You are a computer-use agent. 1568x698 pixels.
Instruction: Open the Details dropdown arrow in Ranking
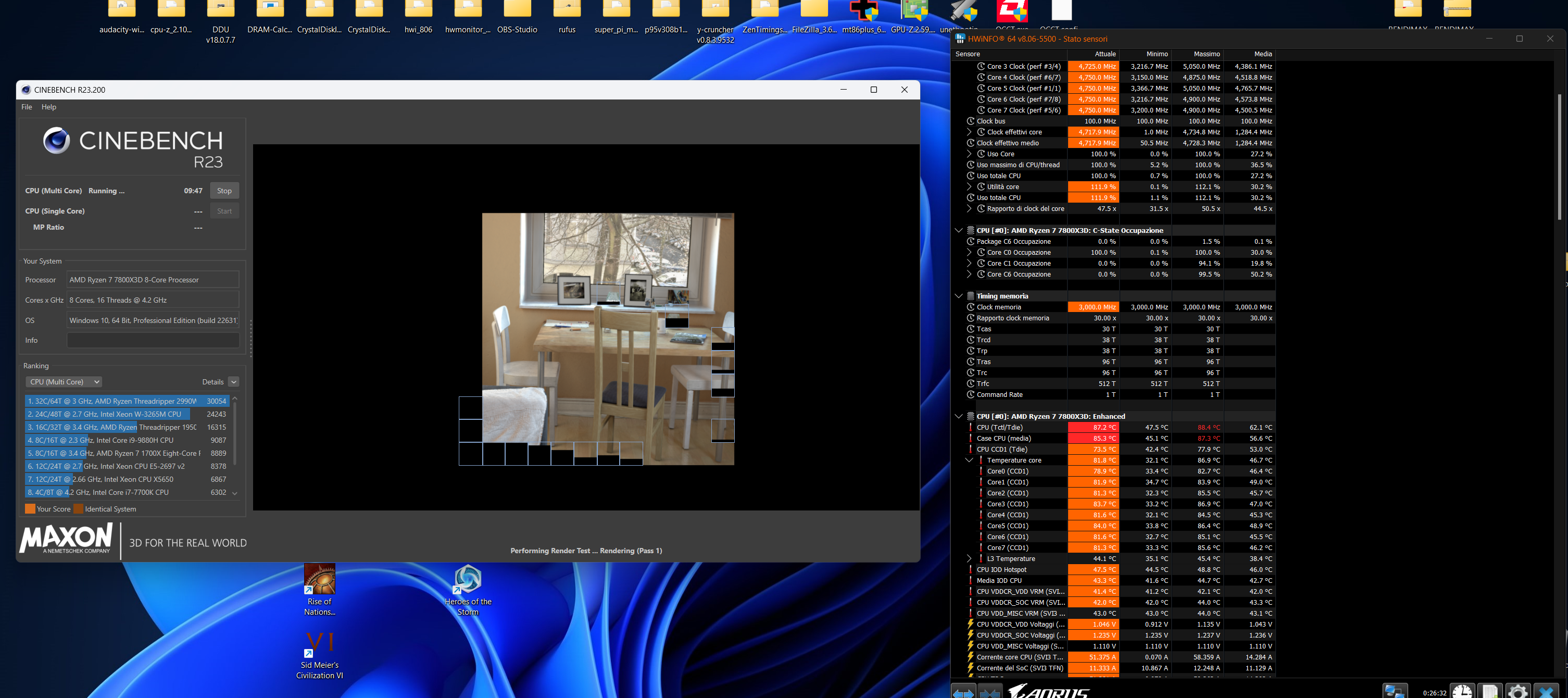234,382
